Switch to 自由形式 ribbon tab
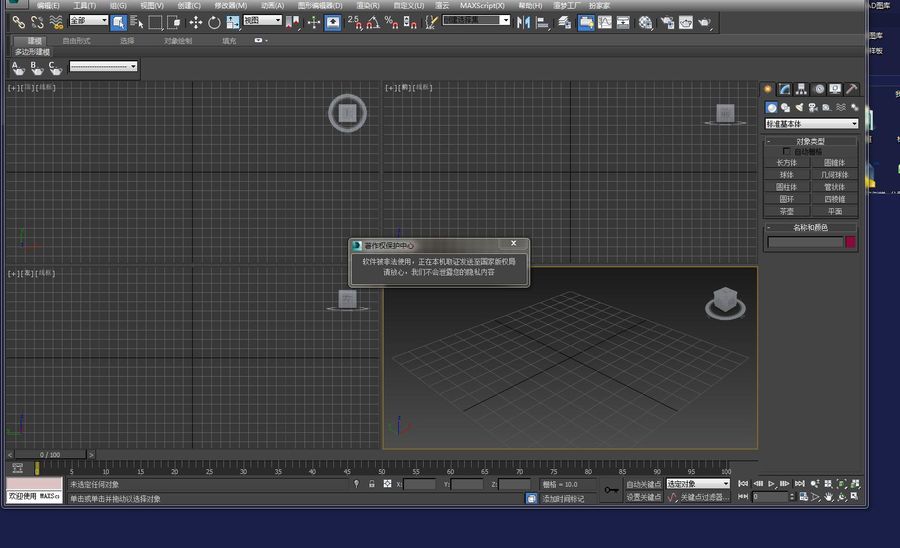The height and width of the screenshot is (548, 900). [x=76, y=41]
